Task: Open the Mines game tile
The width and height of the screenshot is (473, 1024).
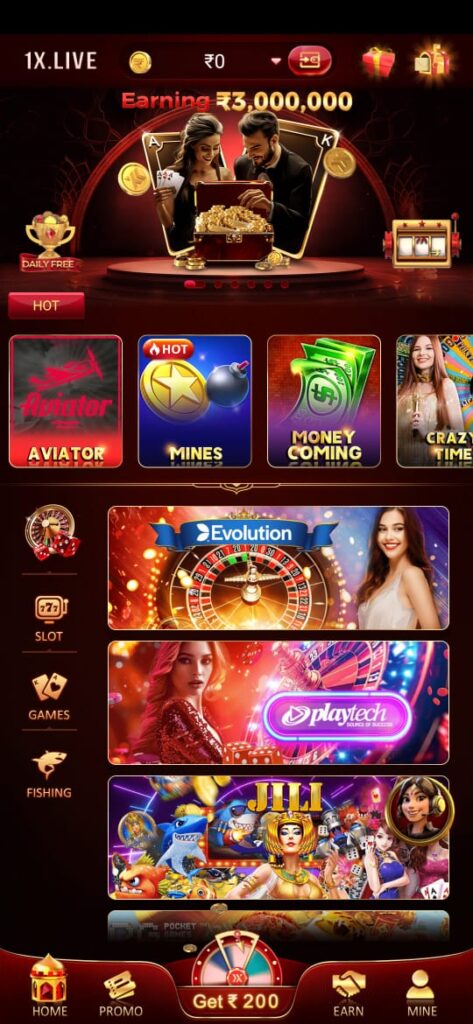Action: [195, 401]
